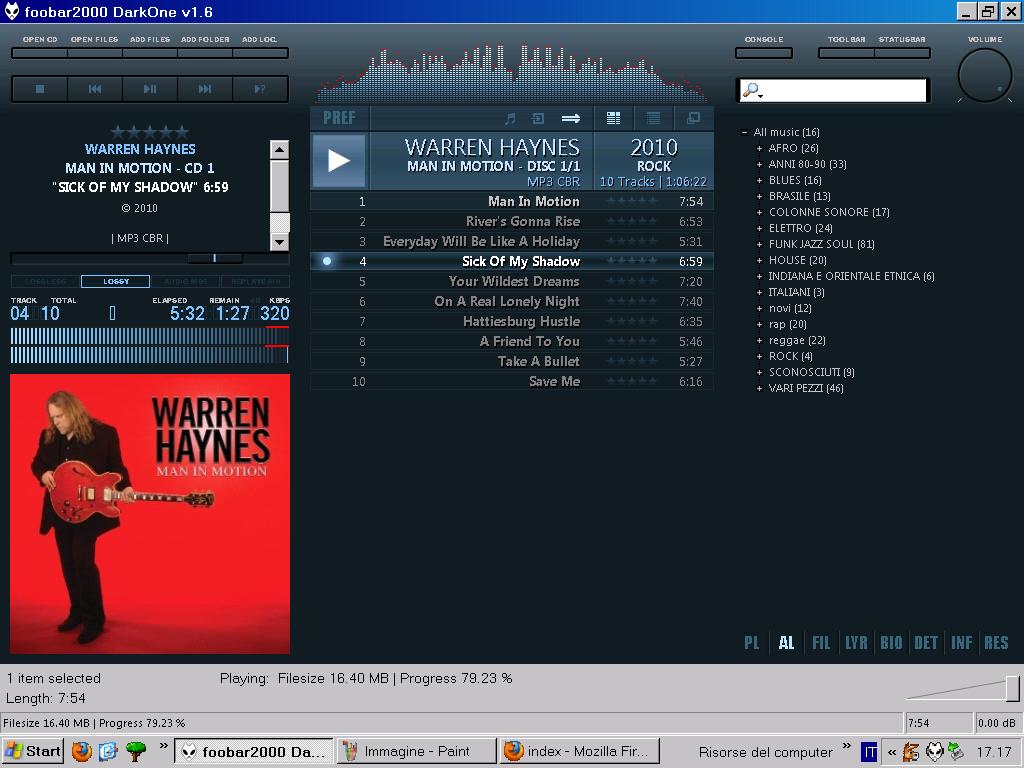Viewport: 1024px width, 768px height.
Task: Expand the reggae (22) folder
Action: [x=760, y=340]
